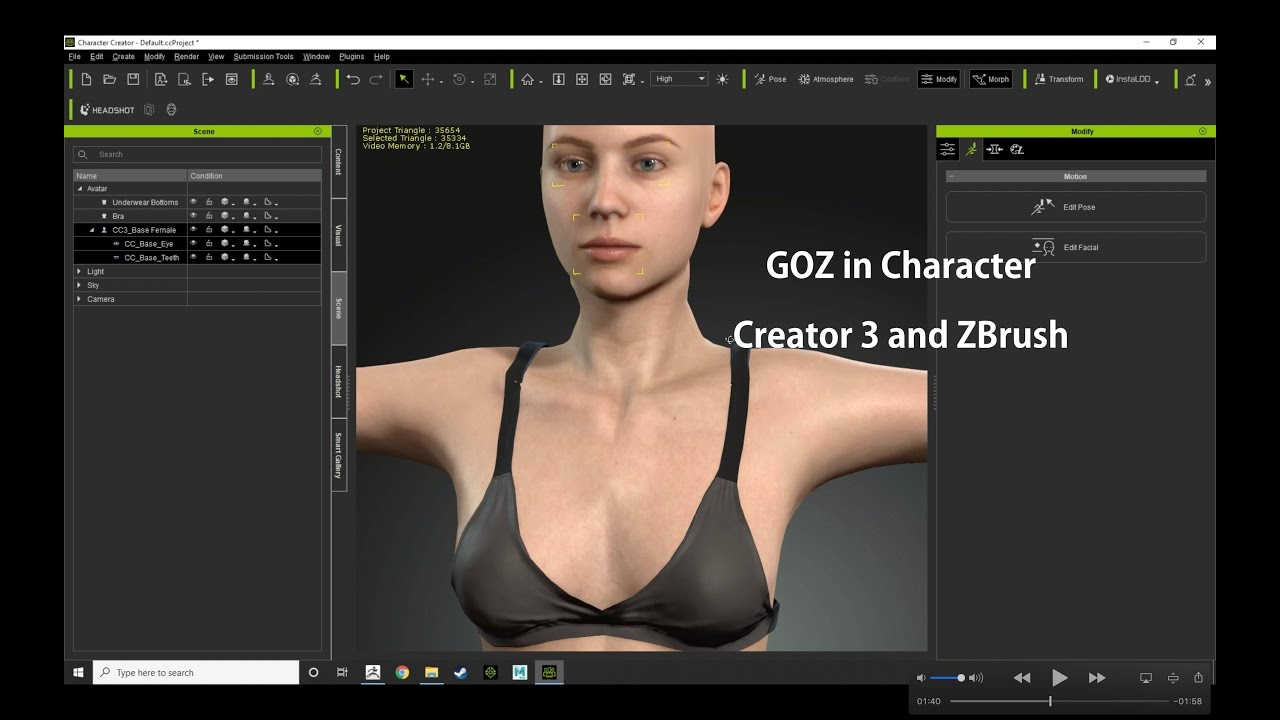Viewport: 1280px width, 720px height.
Task: Choose the Rotate tool icon
Action: (459, 79)
